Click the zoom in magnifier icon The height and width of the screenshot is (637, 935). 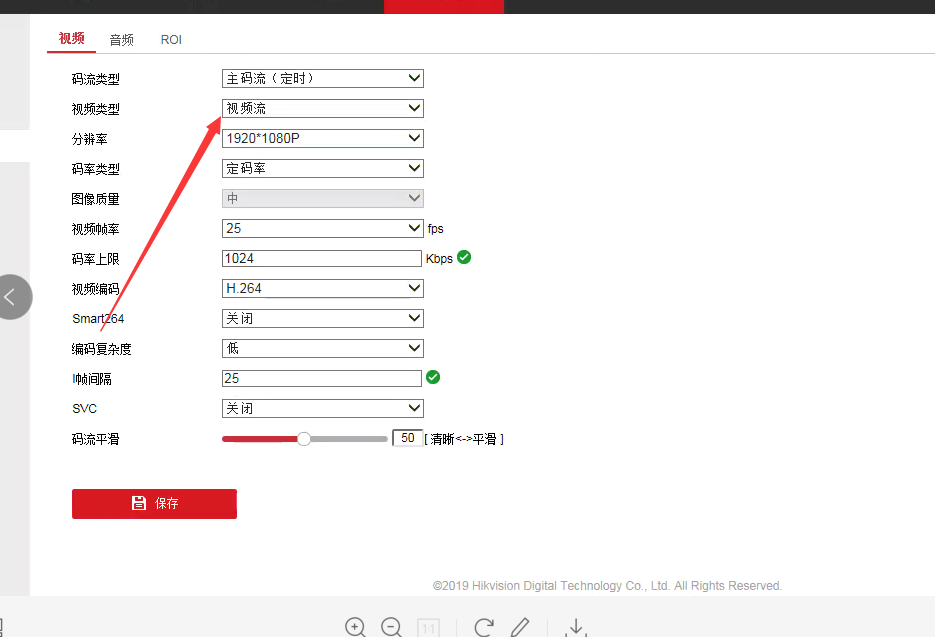(355, 627)
